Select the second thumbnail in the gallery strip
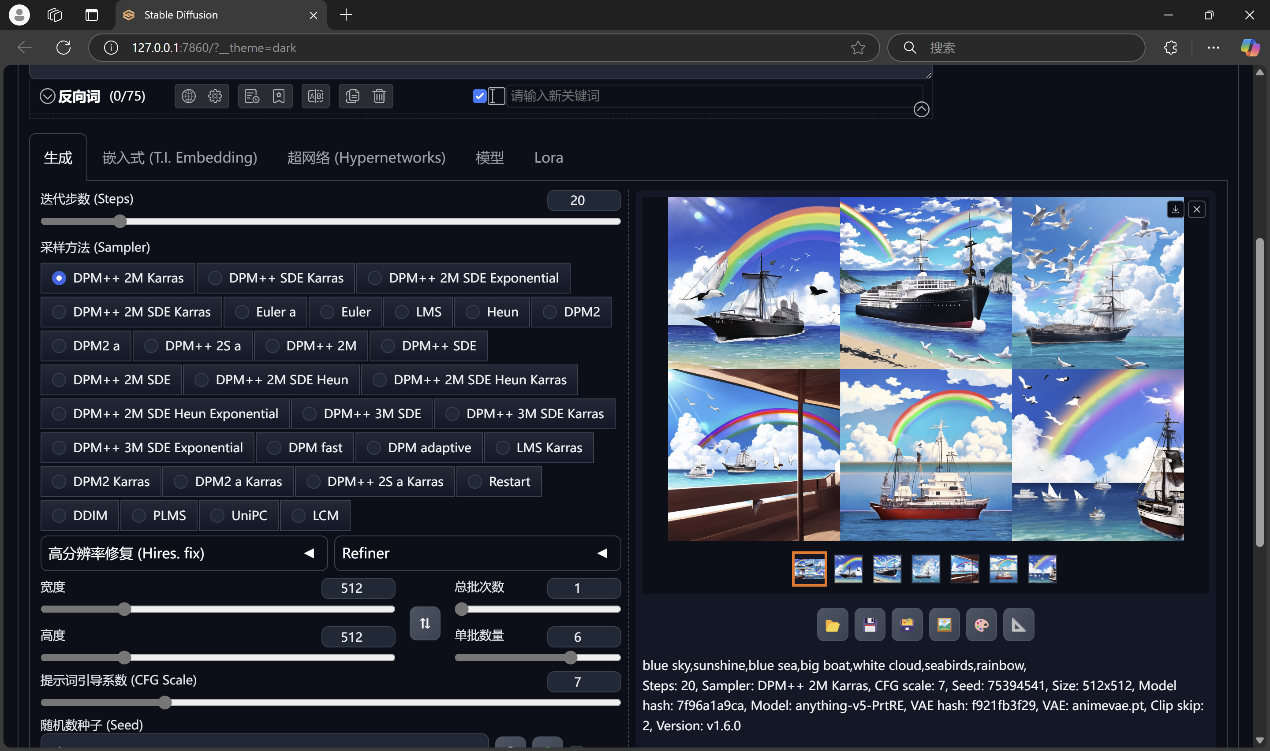Image resolution: width=1270 pixels, height=751 pixels. 848,569
